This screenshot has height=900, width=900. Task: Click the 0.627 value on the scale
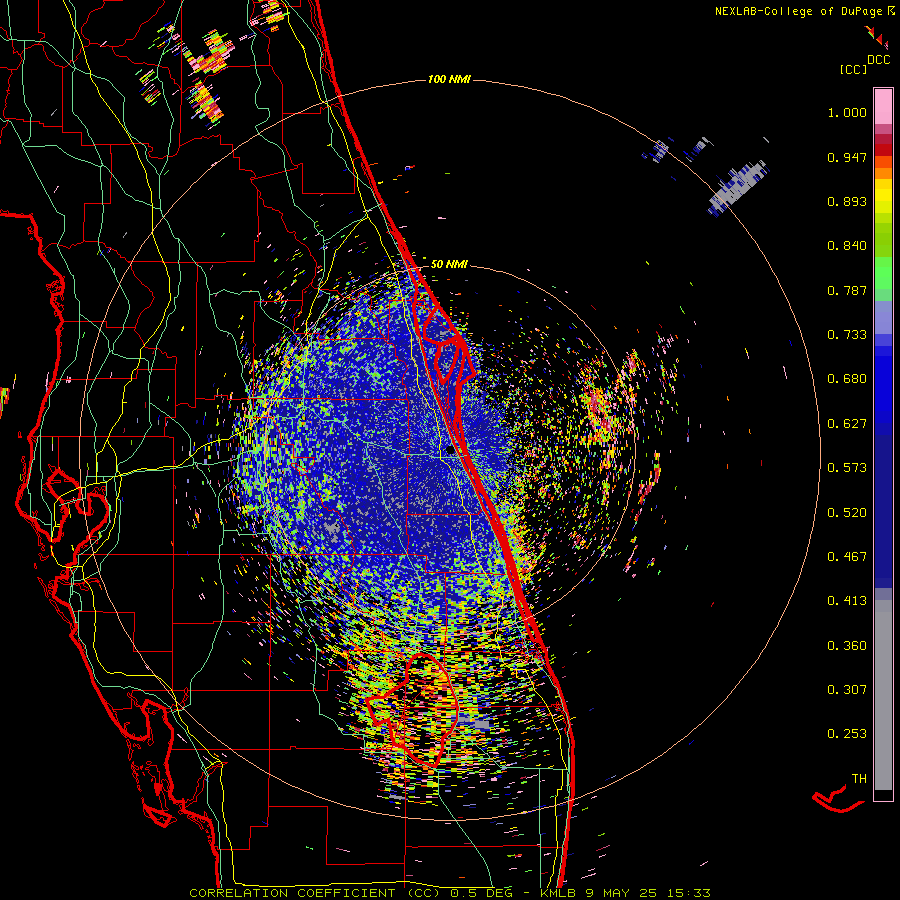point(847,424)
